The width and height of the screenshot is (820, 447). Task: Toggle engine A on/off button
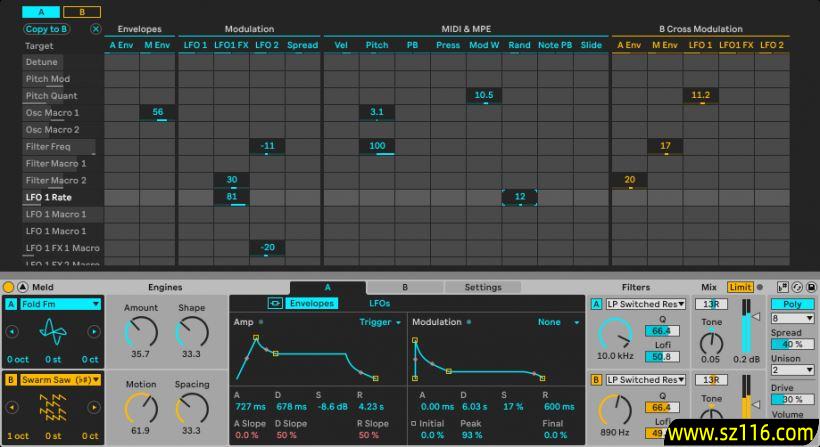click(10, 304)
